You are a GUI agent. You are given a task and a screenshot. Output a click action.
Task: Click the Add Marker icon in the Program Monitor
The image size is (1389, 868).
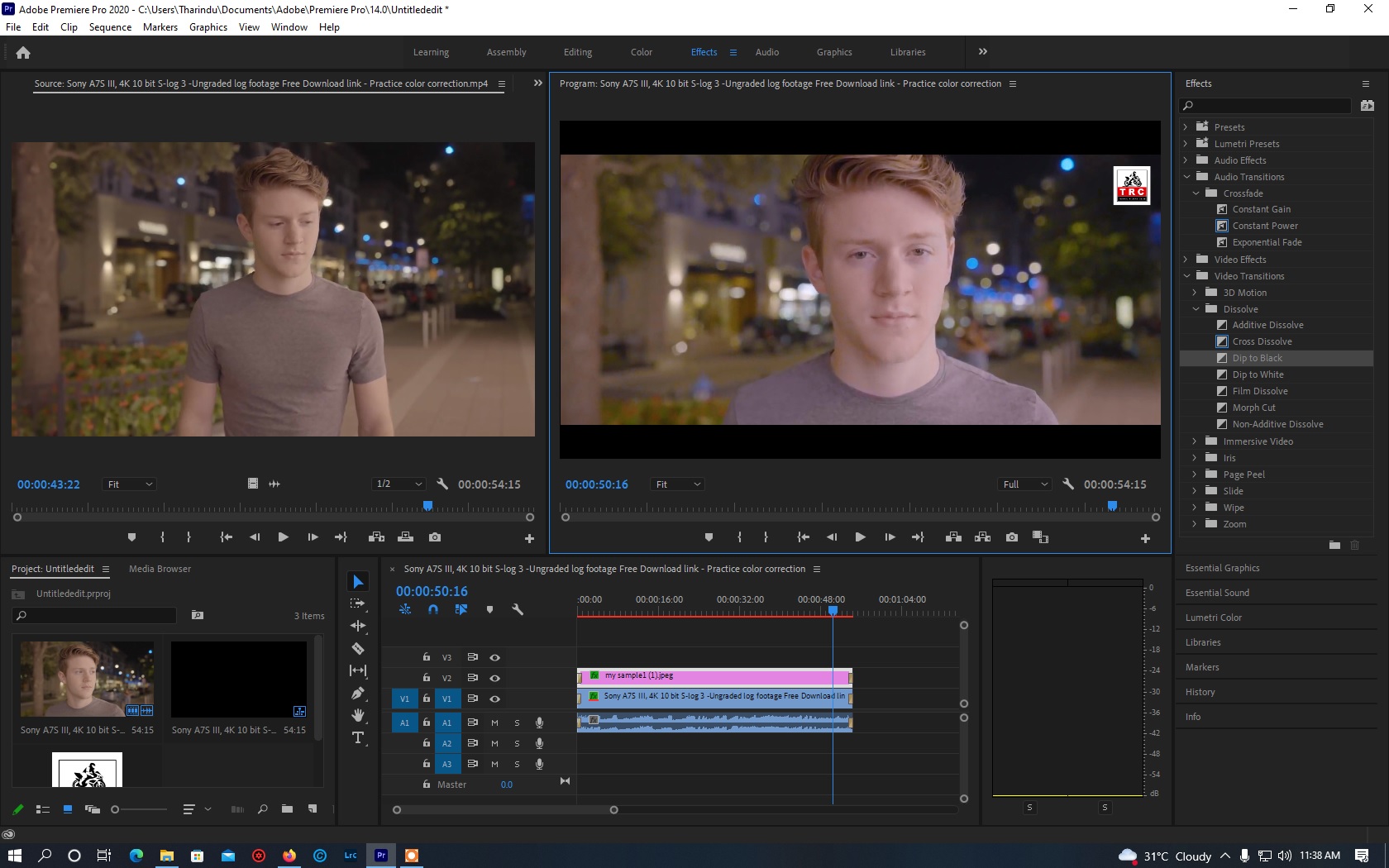pyautogui.click(x=709, y=537)
